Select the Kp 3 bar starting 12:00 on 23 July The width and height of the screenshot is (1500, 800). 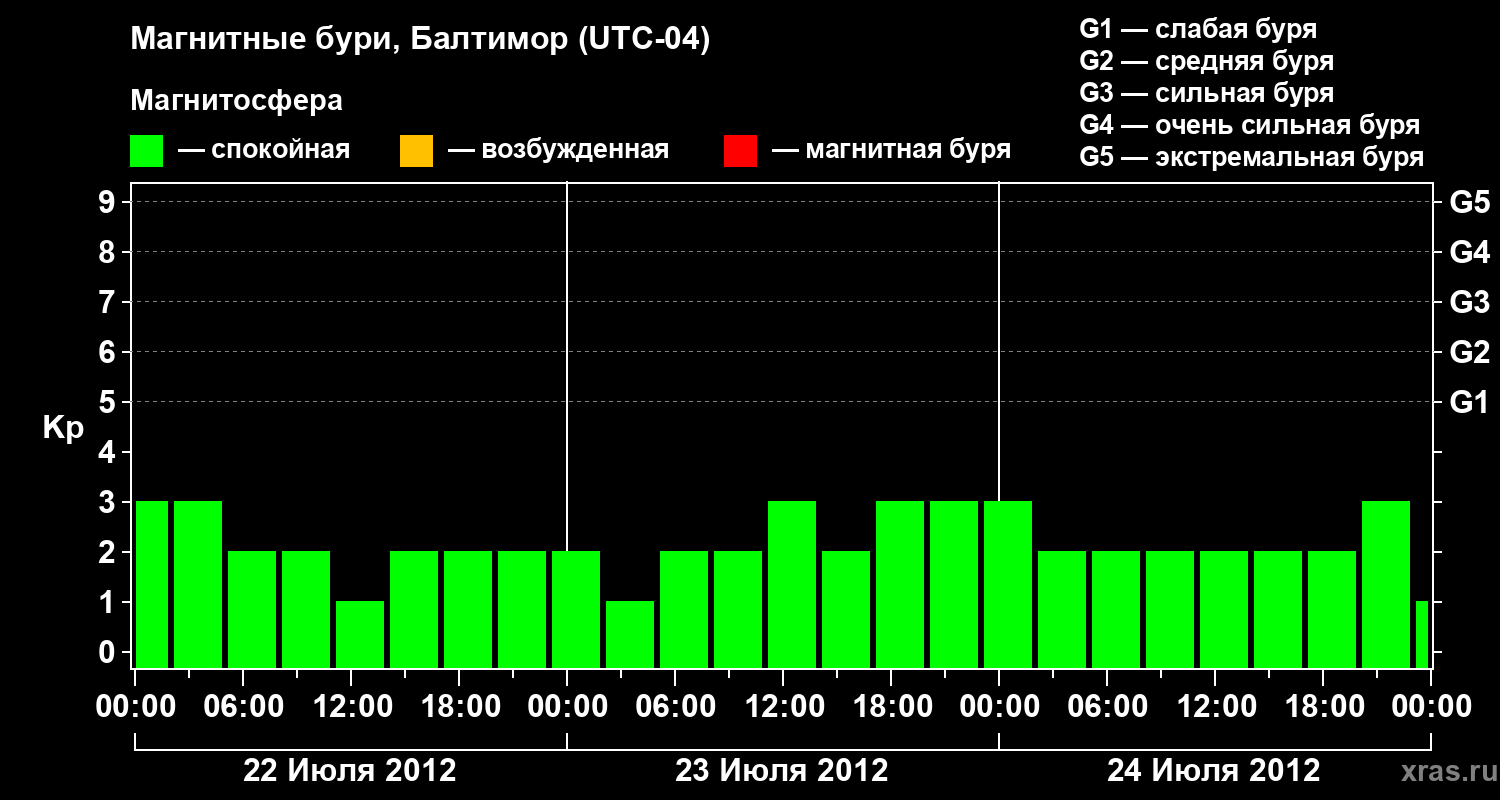pos(792,584)
